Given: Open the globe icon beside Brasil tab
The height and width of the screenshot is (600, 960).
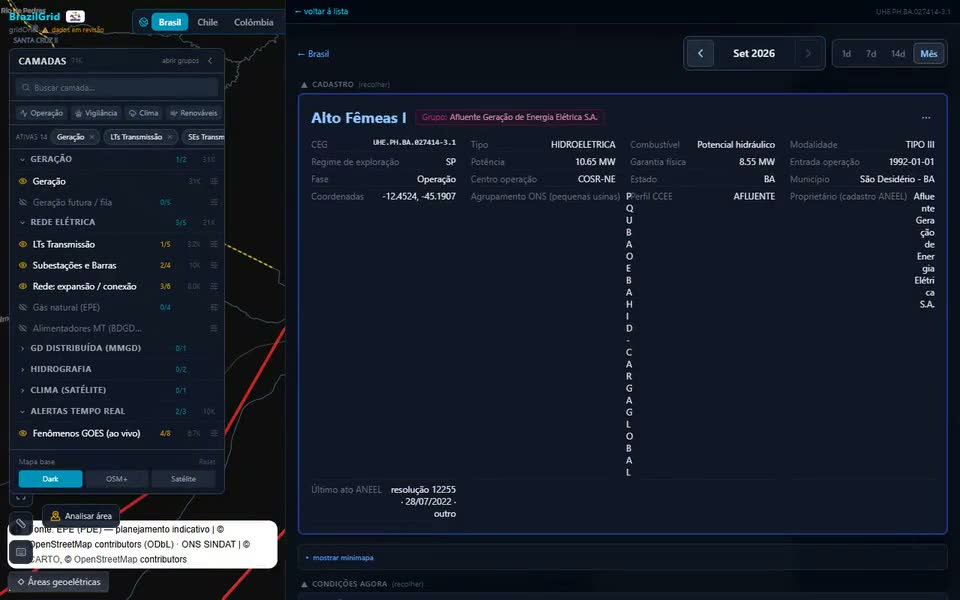Looking at the screenshot, I should pos(143,22).
